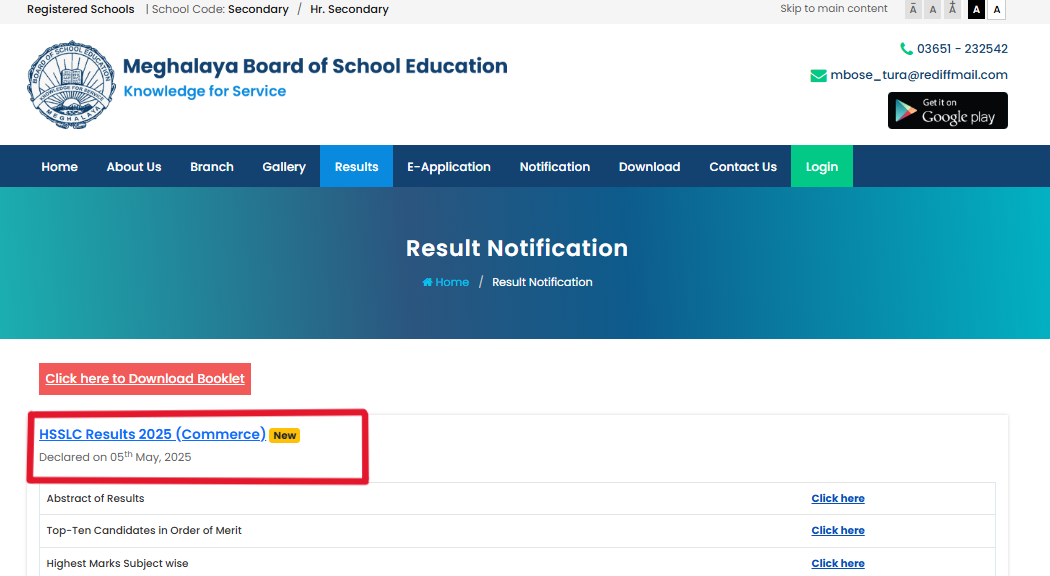Viewport: 1050px width, 576px height.
Task: Click the MBOSE board emblem logo
Action: 71,84
